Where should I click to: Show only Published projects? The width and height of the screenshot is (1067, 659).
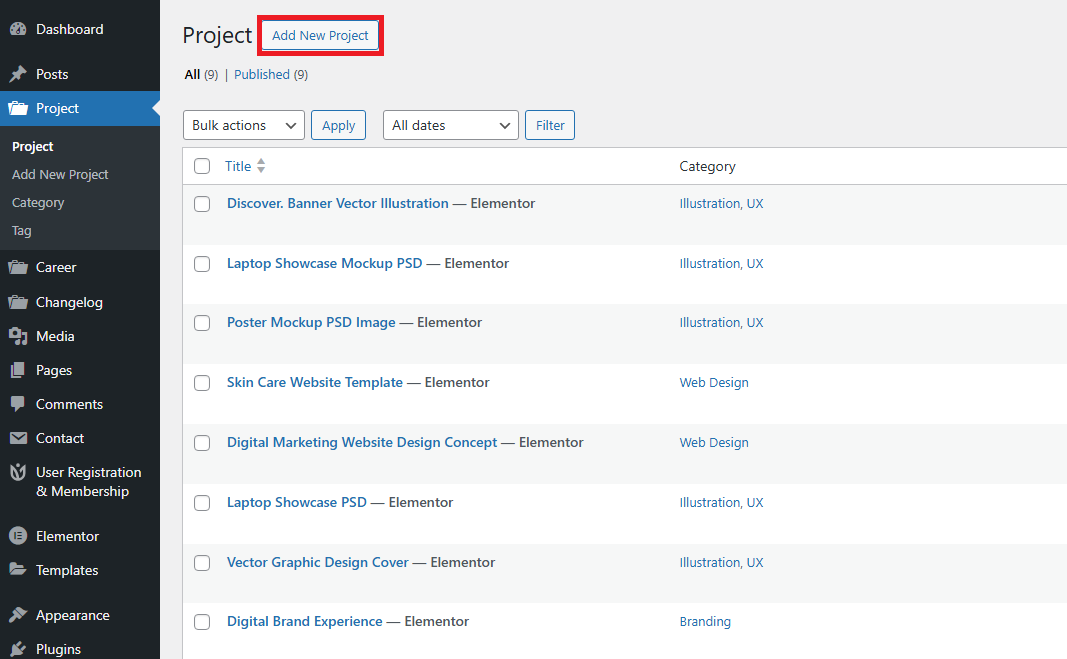[262, 74]
